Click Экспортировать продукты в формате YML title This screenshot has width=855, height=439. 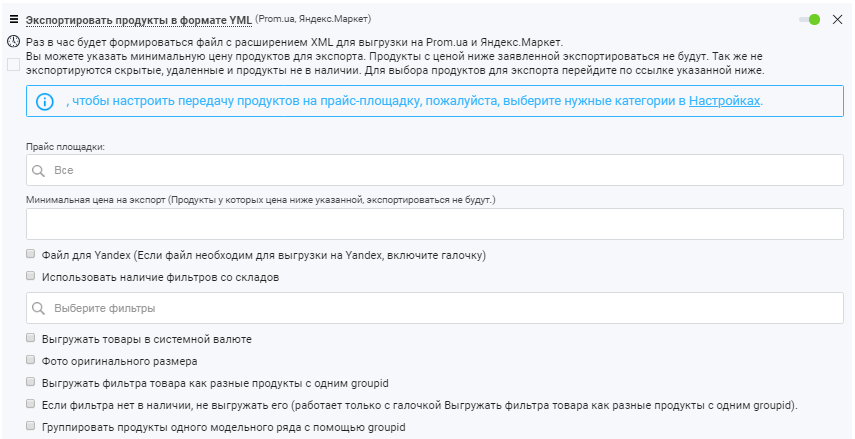[x=139, y=20]
